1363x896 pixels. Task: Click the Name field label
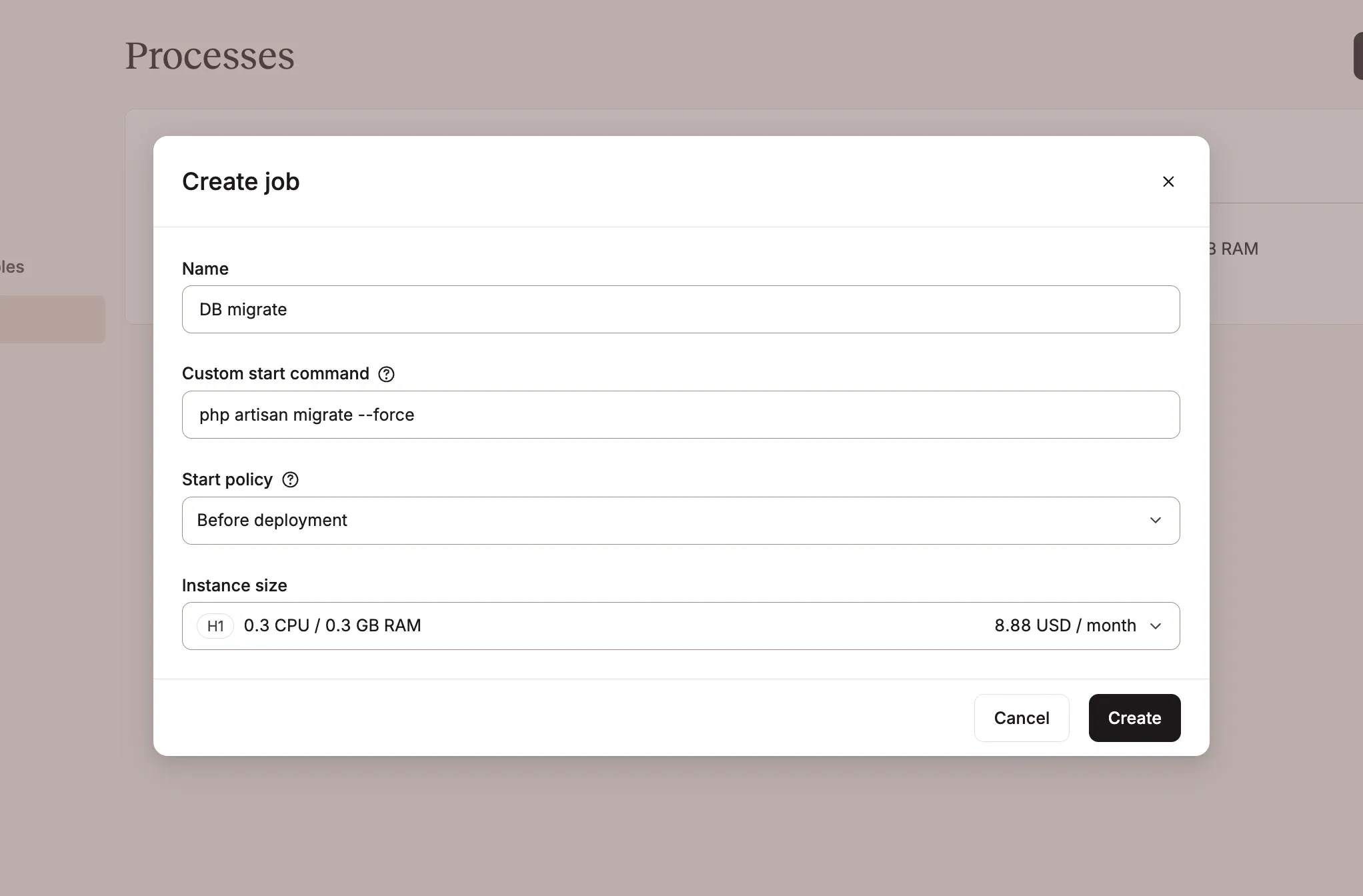click(205, 269)
